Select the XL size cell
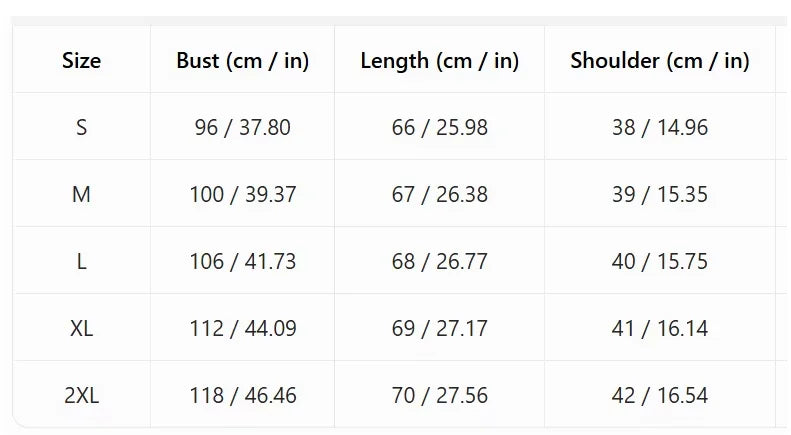 coord(81,329)
